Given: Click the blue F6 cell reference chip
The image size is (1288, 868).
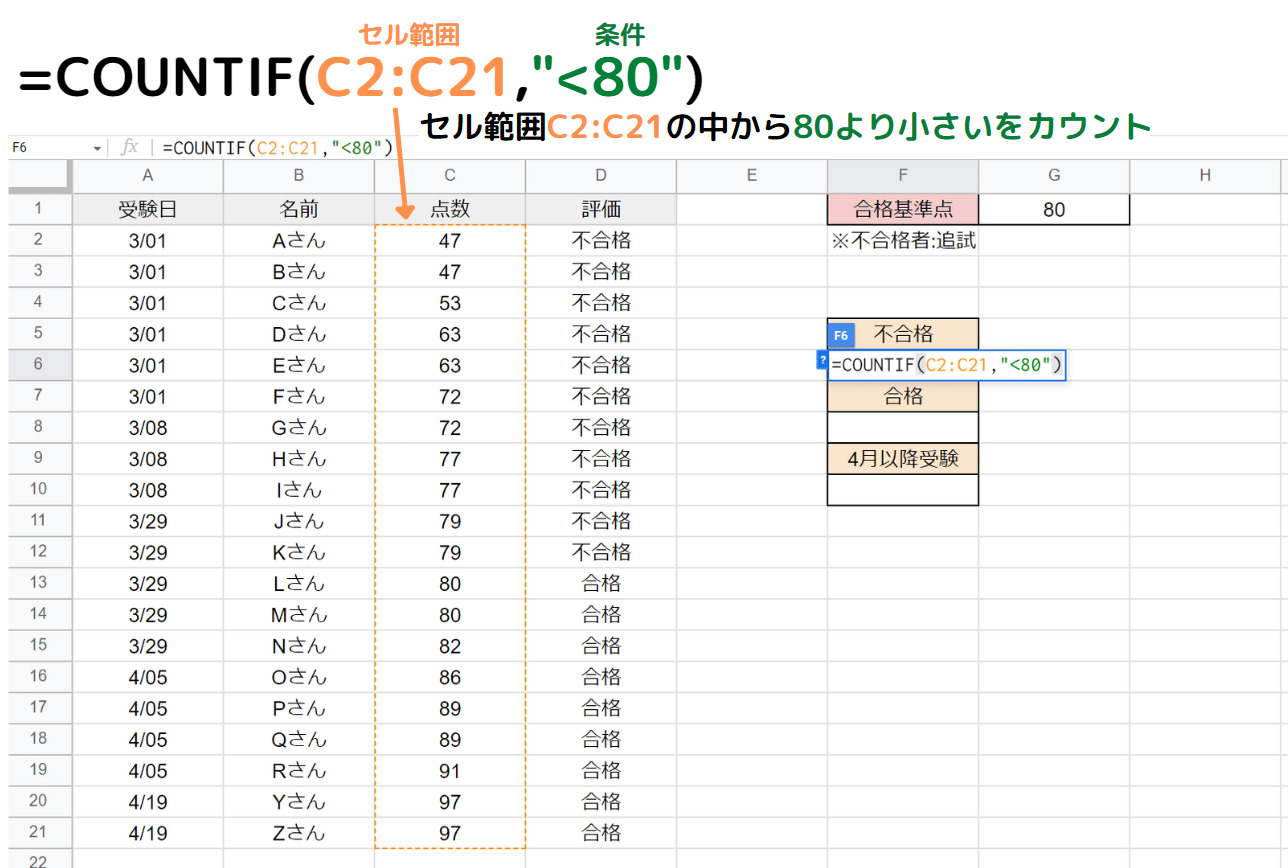Looking at the screenshot, I should 840,335.
